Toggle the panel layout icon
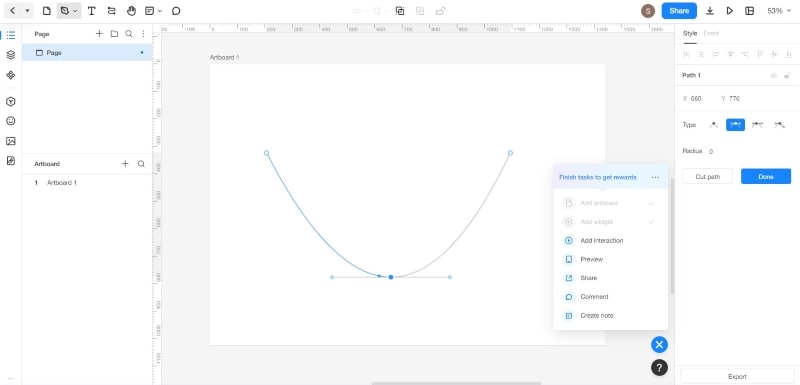800x385 pixels. click(x=749, y=11)
